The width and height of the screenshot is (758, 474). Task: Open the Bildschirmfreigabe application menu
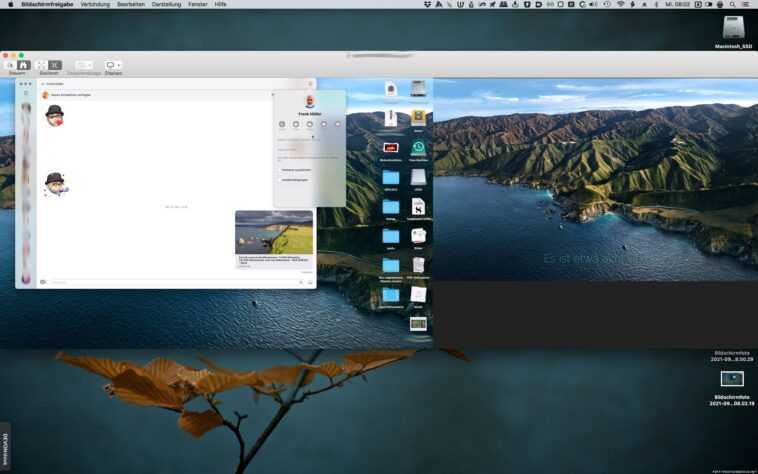tap(47, 4)
